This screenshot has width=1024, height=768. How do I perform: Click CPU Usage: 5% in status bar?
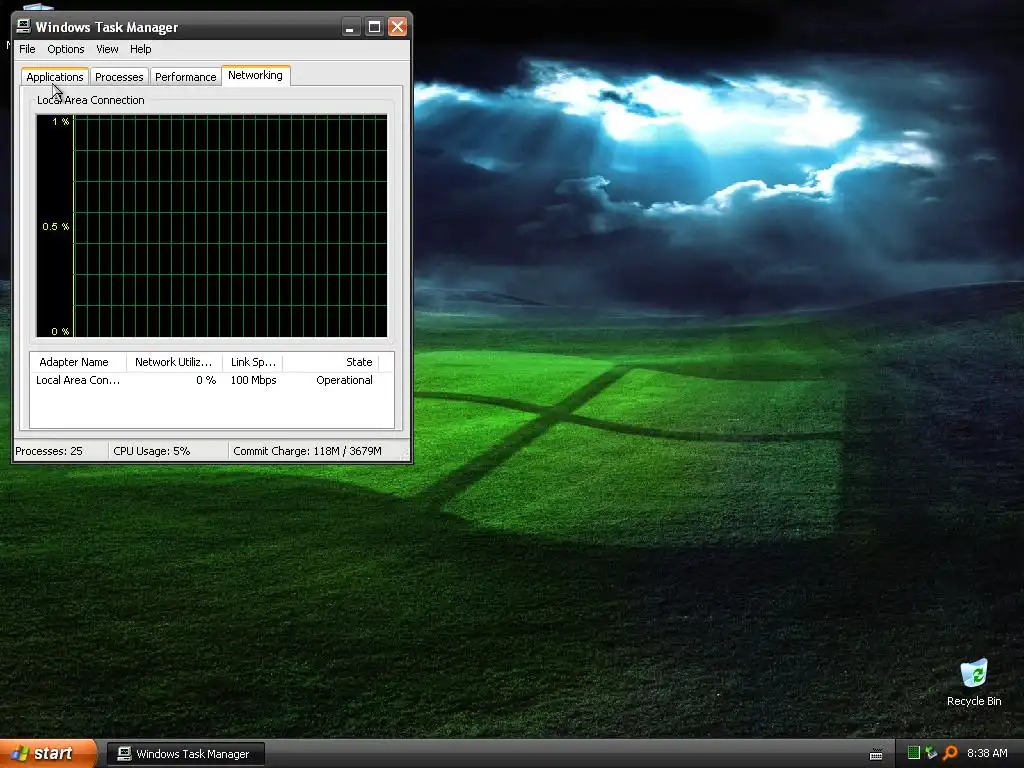tap(152, 451)
